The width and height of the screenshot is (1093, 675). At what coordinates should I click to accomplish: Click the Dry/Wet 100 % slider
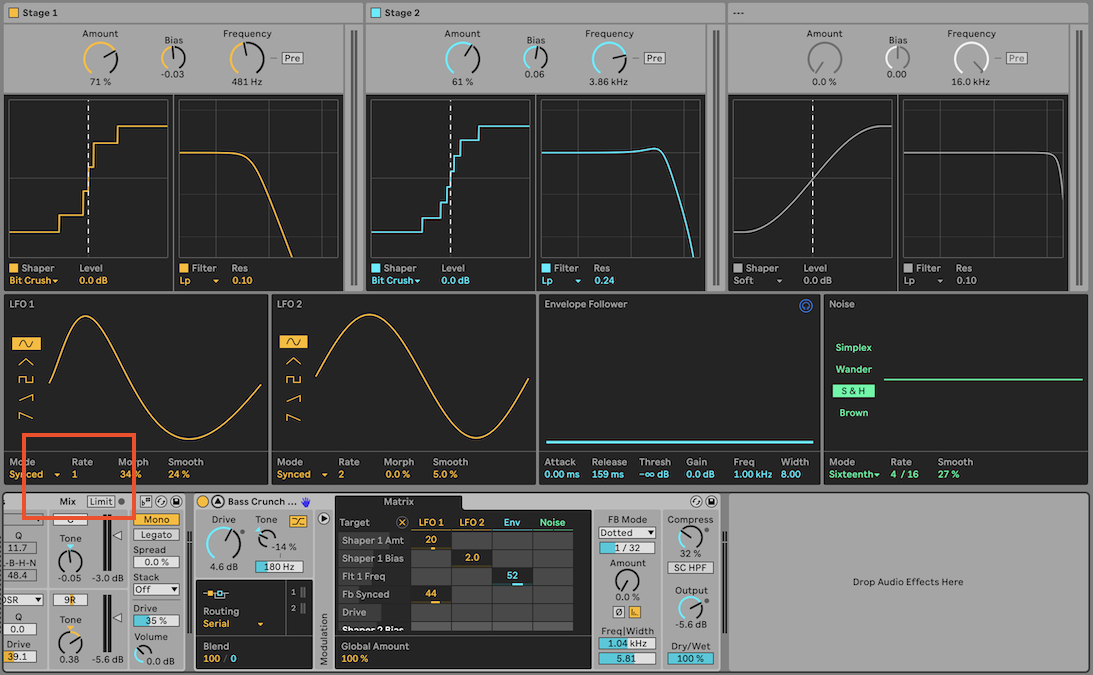coord(690,659)
